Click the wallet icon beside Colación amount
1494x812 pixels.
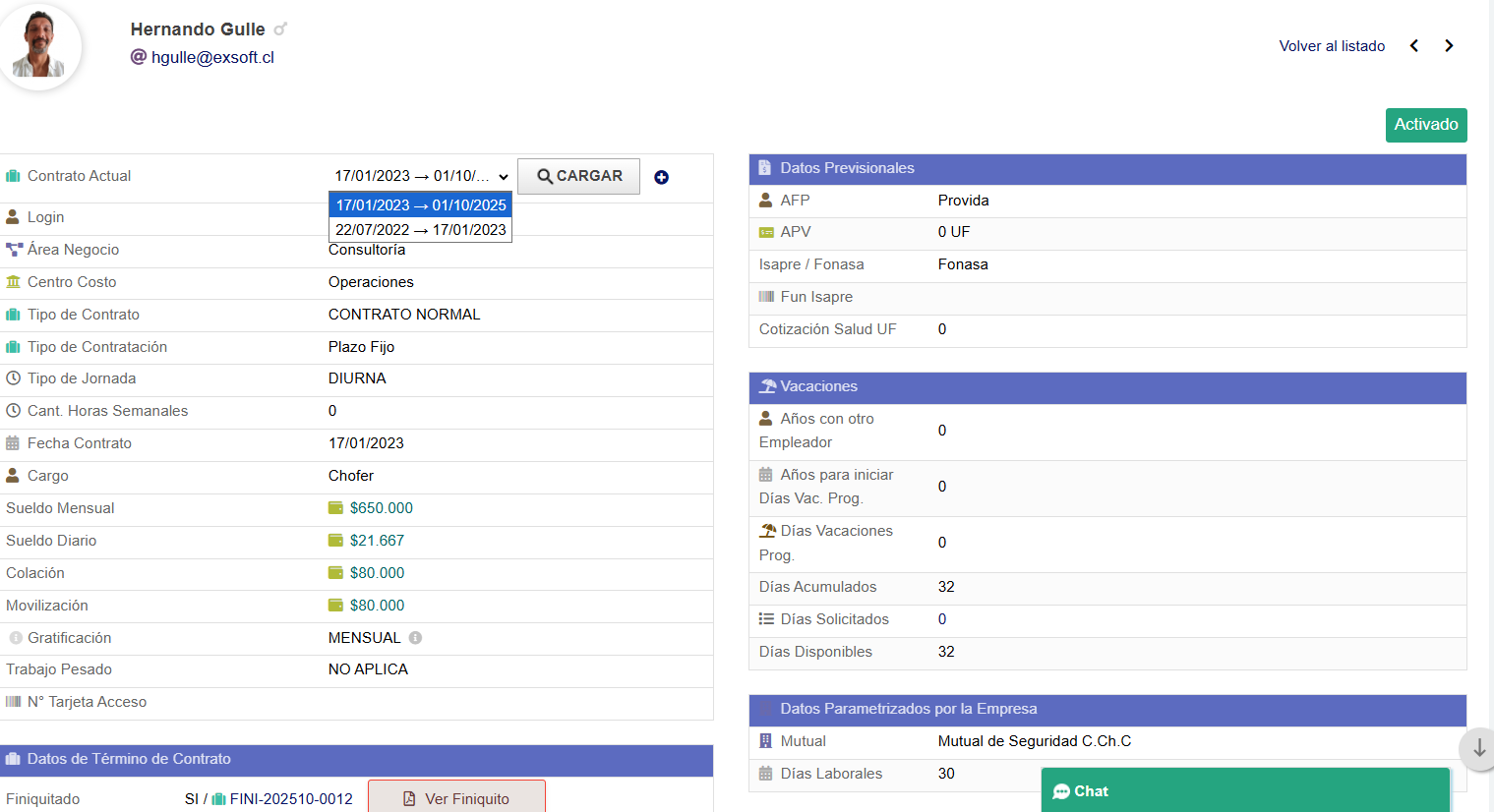coord(335,573)
